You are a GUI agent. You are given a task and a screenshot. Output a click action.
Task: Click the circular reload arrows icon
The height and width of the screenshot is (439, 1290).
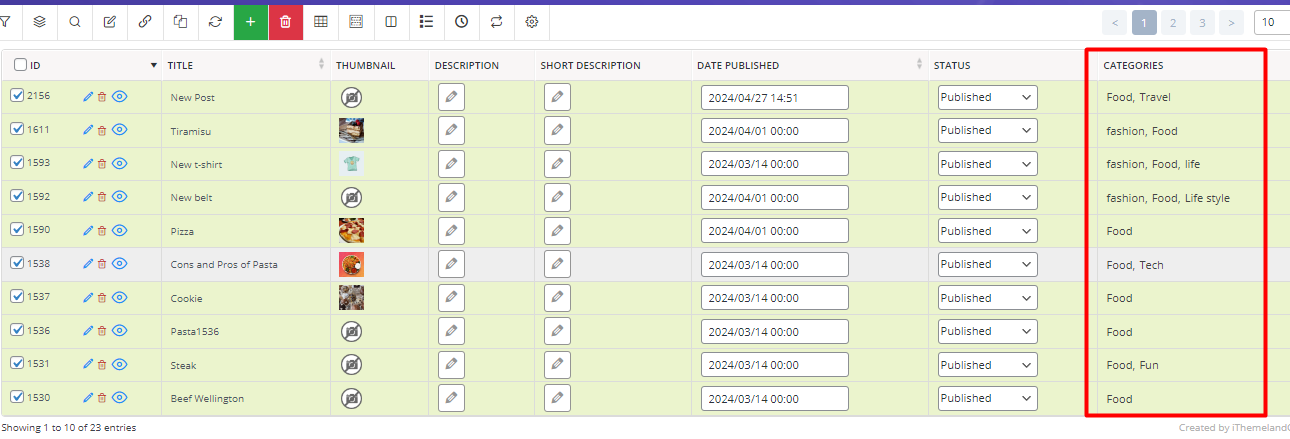[216, 21]
